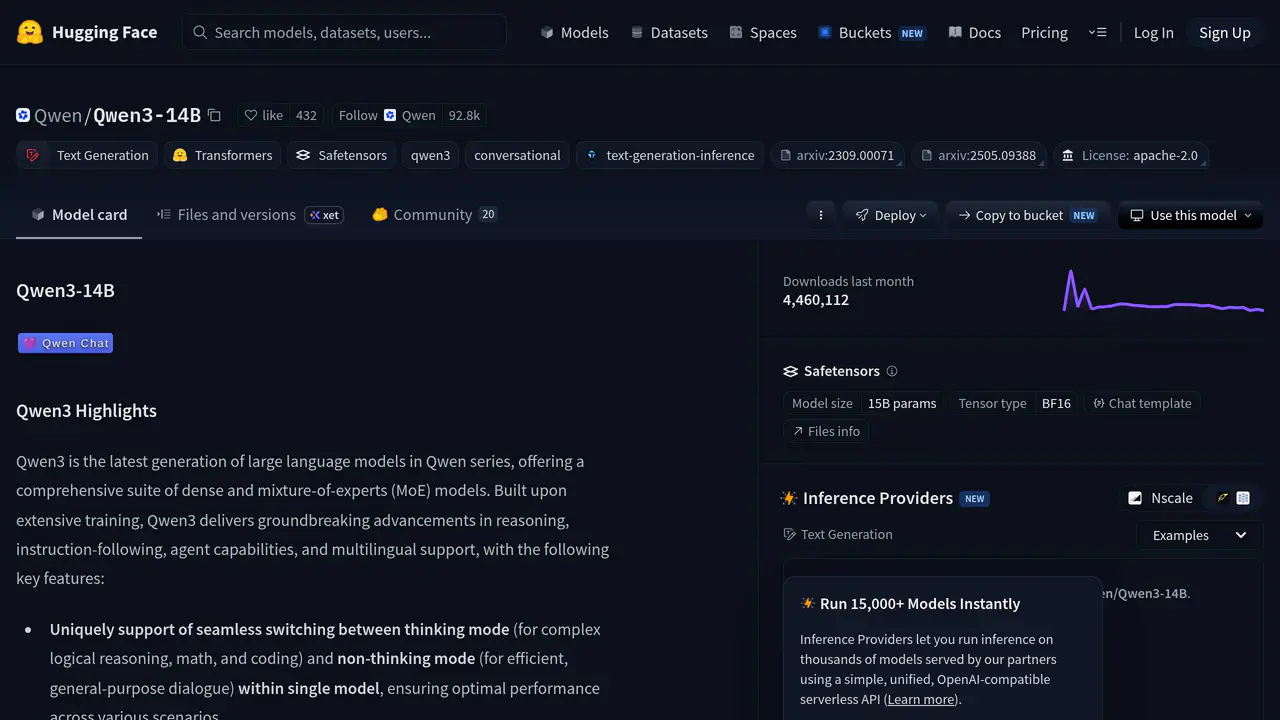Open the three-dots options menu
Viewport: 1280px width, 720px height.
(x=821, y=215)
